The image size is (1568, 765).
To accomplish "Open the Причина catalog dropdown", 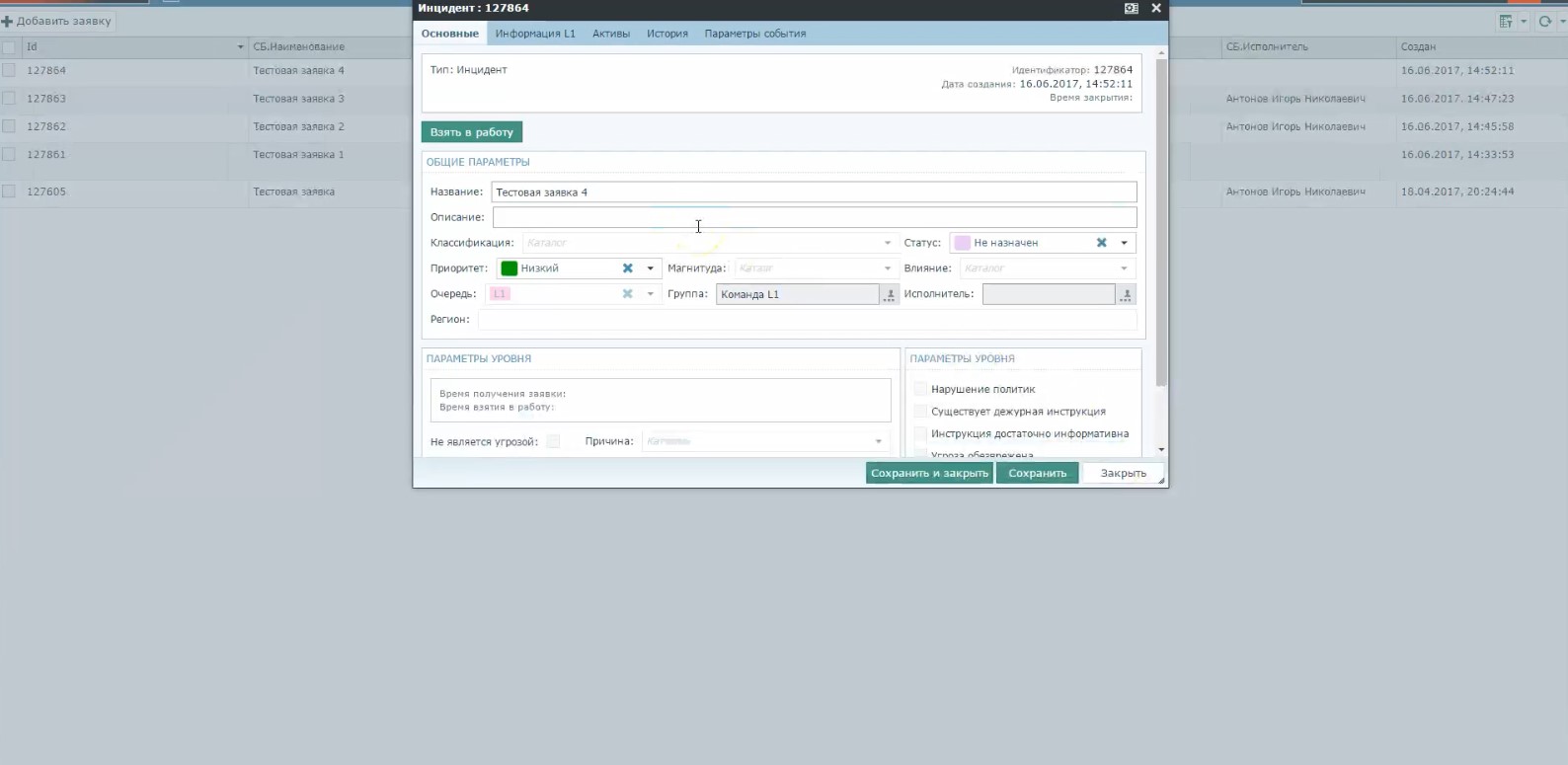I will click(878, 441).
